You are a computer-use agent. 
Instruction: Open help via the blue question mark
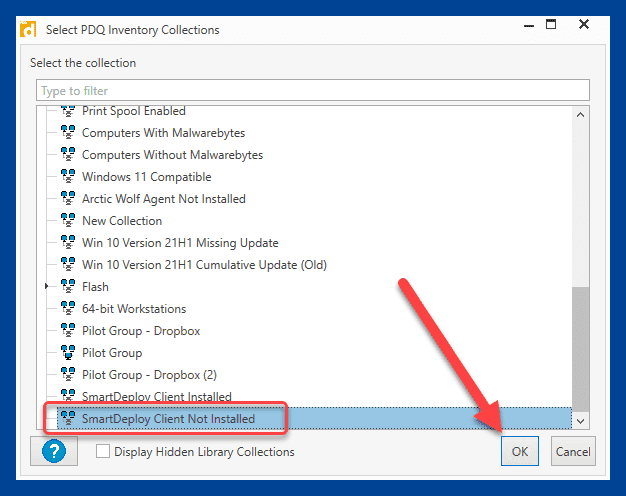54,451
